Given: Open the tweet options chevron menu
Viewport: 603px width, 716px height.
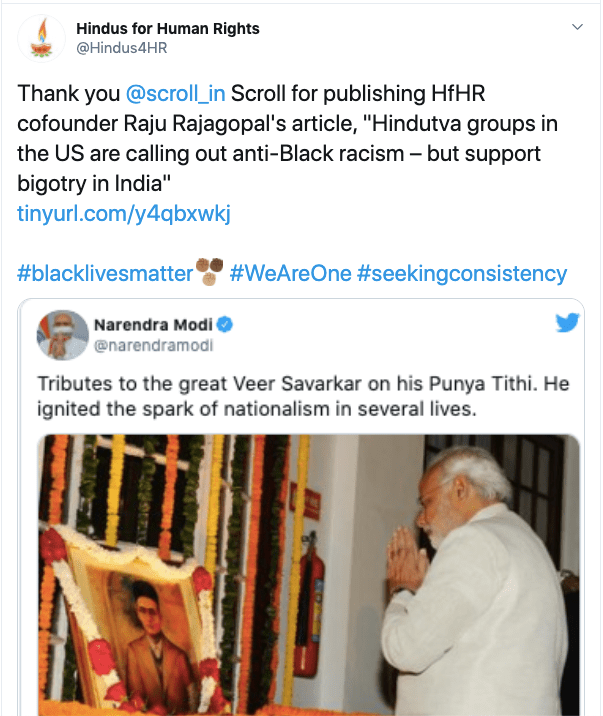Looking at the screenshot, I should coord(577,27).
